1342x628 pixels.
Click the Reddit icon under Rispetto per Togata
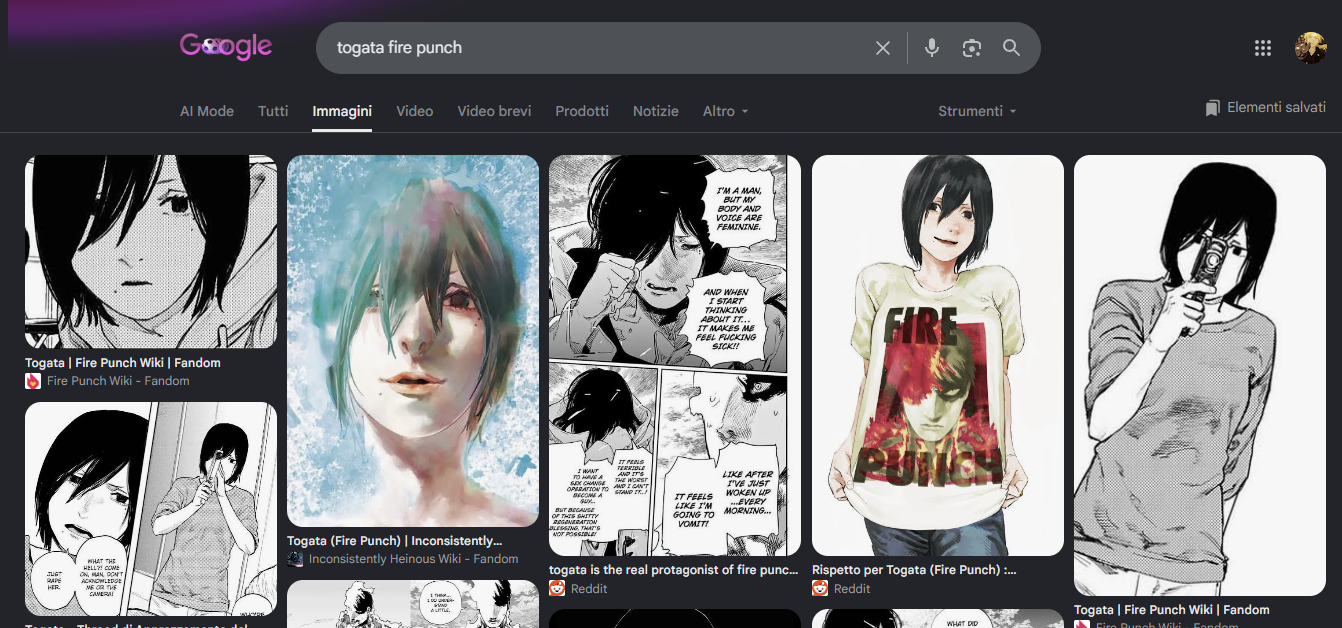(x=820, y=589)
